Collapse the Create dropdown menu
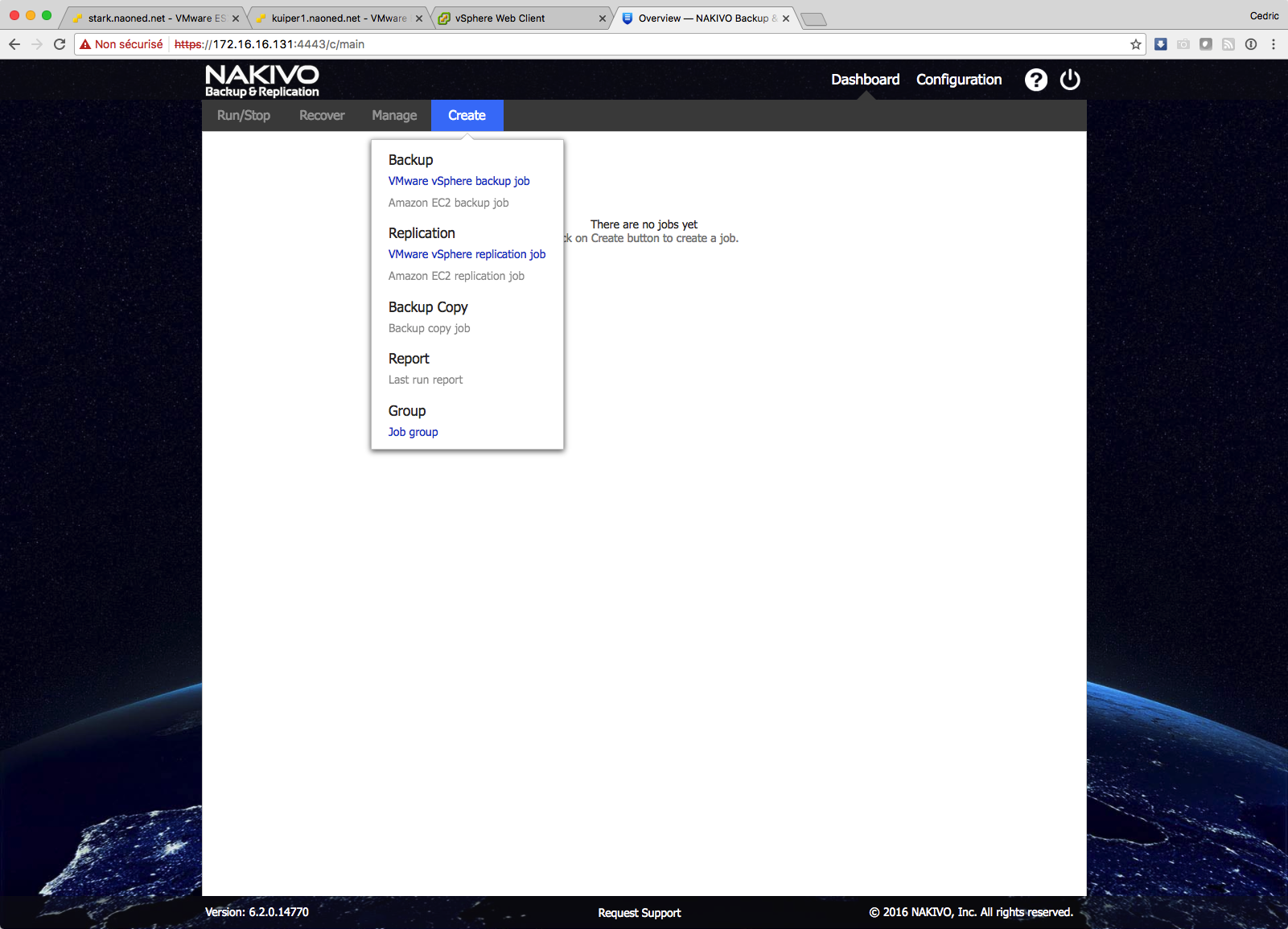Screen dimensions: 1288x929 (467, 115)
